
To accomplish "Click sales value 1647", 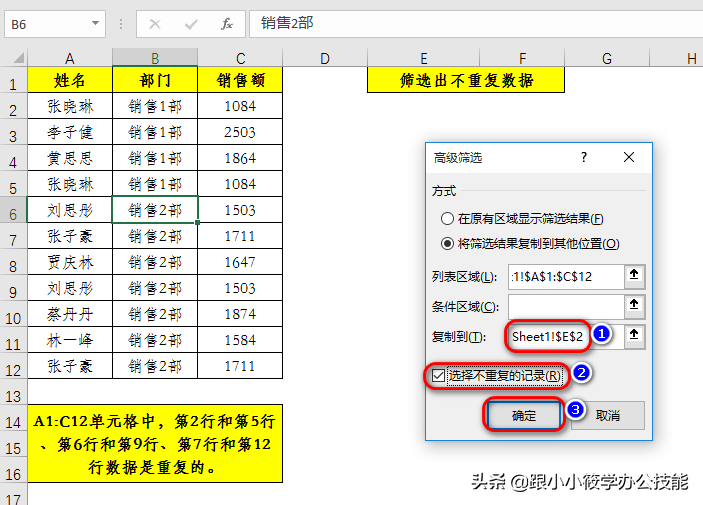I will pyautogui.click(x=240, y=262).
